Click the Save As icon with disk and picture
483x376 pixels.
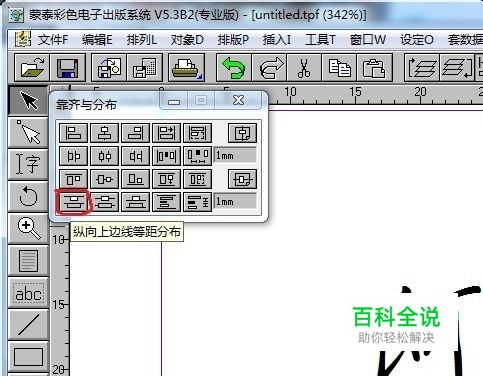click(109, 68)
